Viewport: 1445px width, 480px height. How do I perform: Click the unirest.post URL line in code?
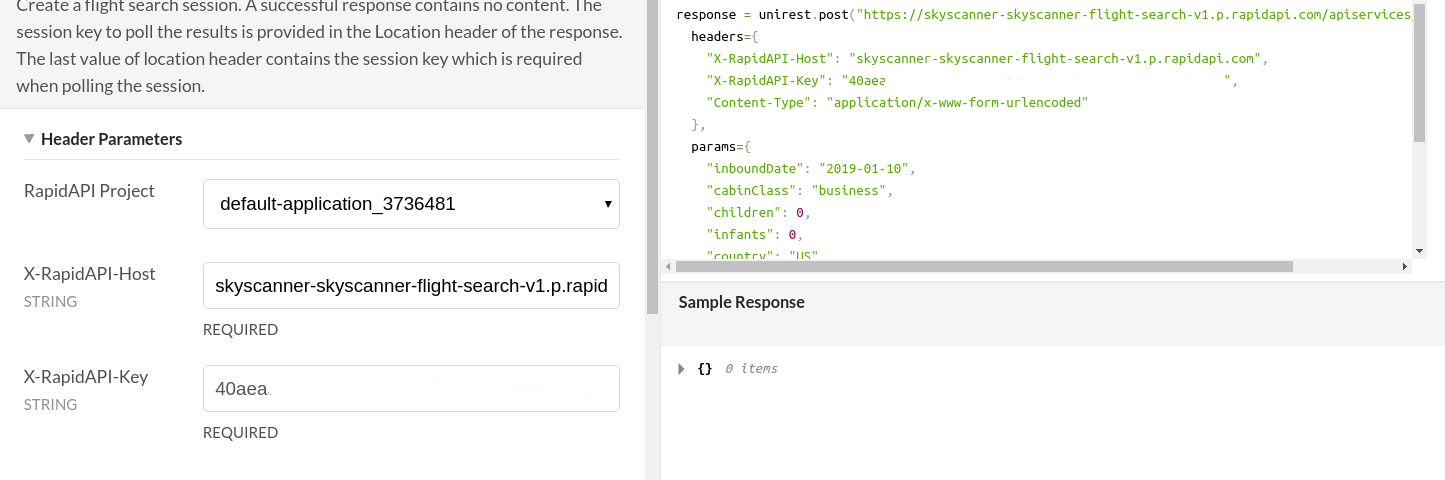point(1045,15)
